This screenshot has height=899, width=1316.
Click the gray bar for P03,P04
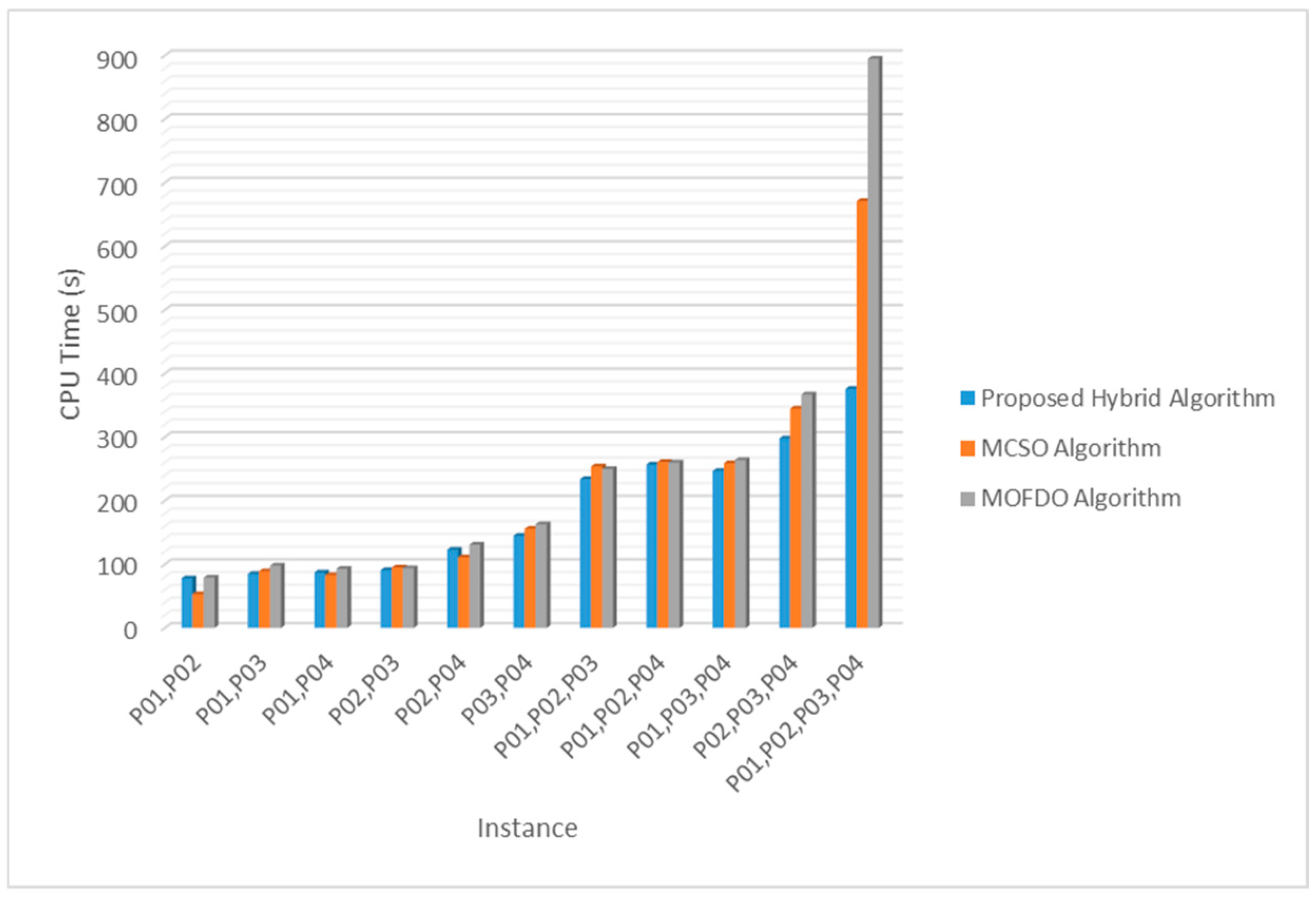pyautogui.click(x=542, y=574)
